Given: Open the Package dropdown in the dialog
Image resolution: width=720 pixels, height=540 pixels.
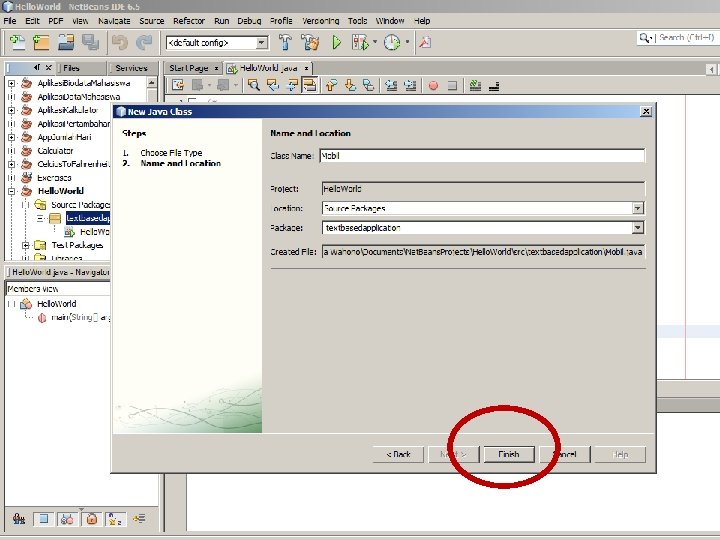Looking at the screenshot, I should point(637,228).
